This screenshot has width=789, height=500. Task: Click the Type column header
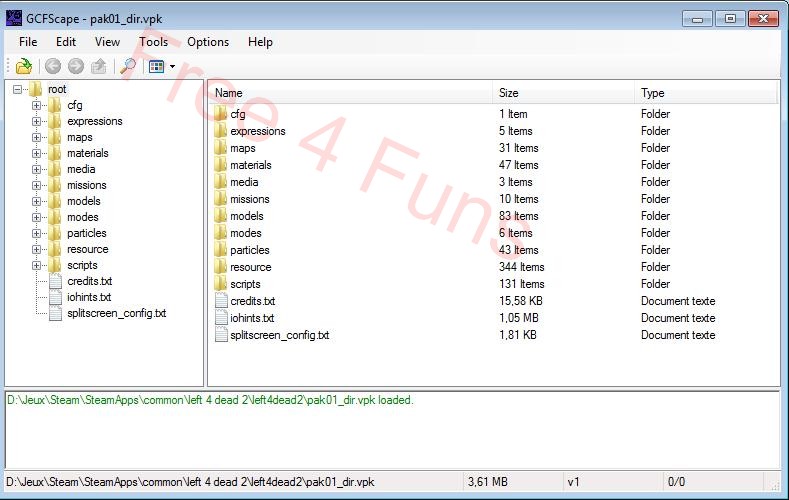tap(705, 93)
